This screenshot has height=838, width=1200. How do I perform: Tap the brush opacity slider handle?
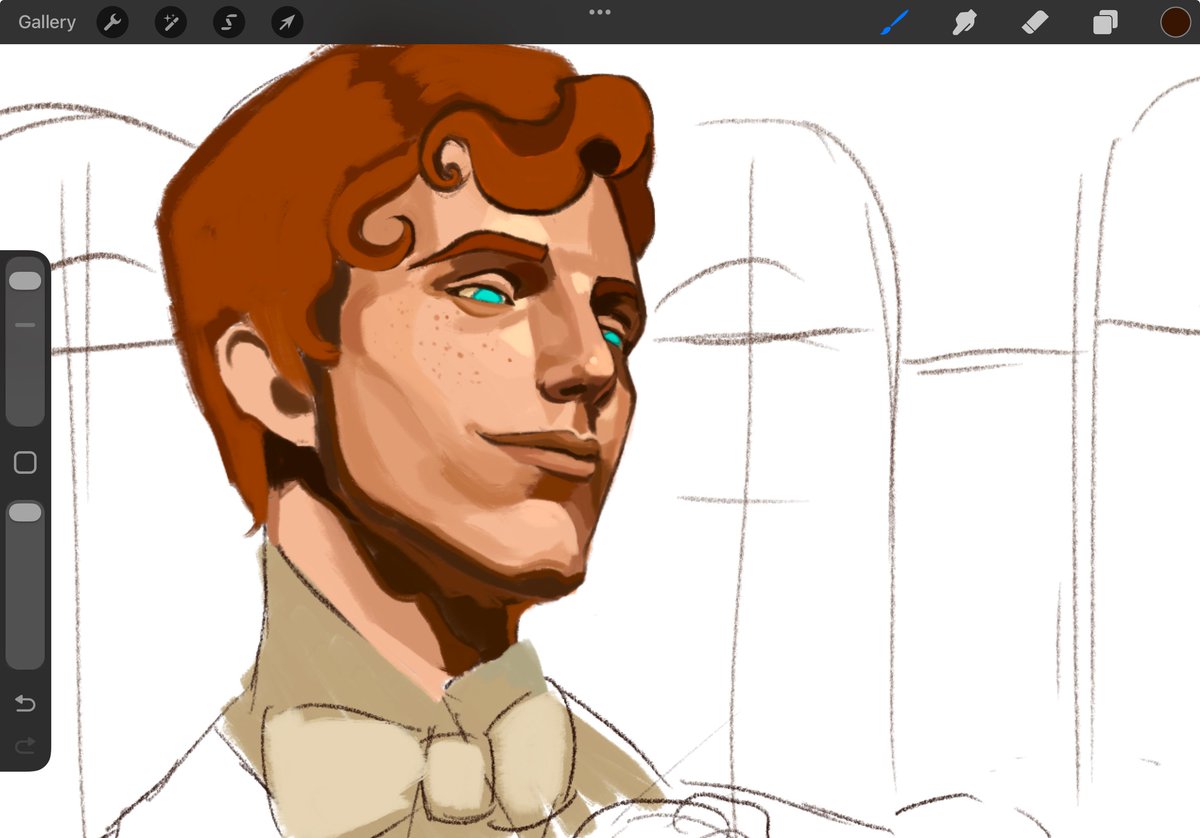tap(25, 512)
